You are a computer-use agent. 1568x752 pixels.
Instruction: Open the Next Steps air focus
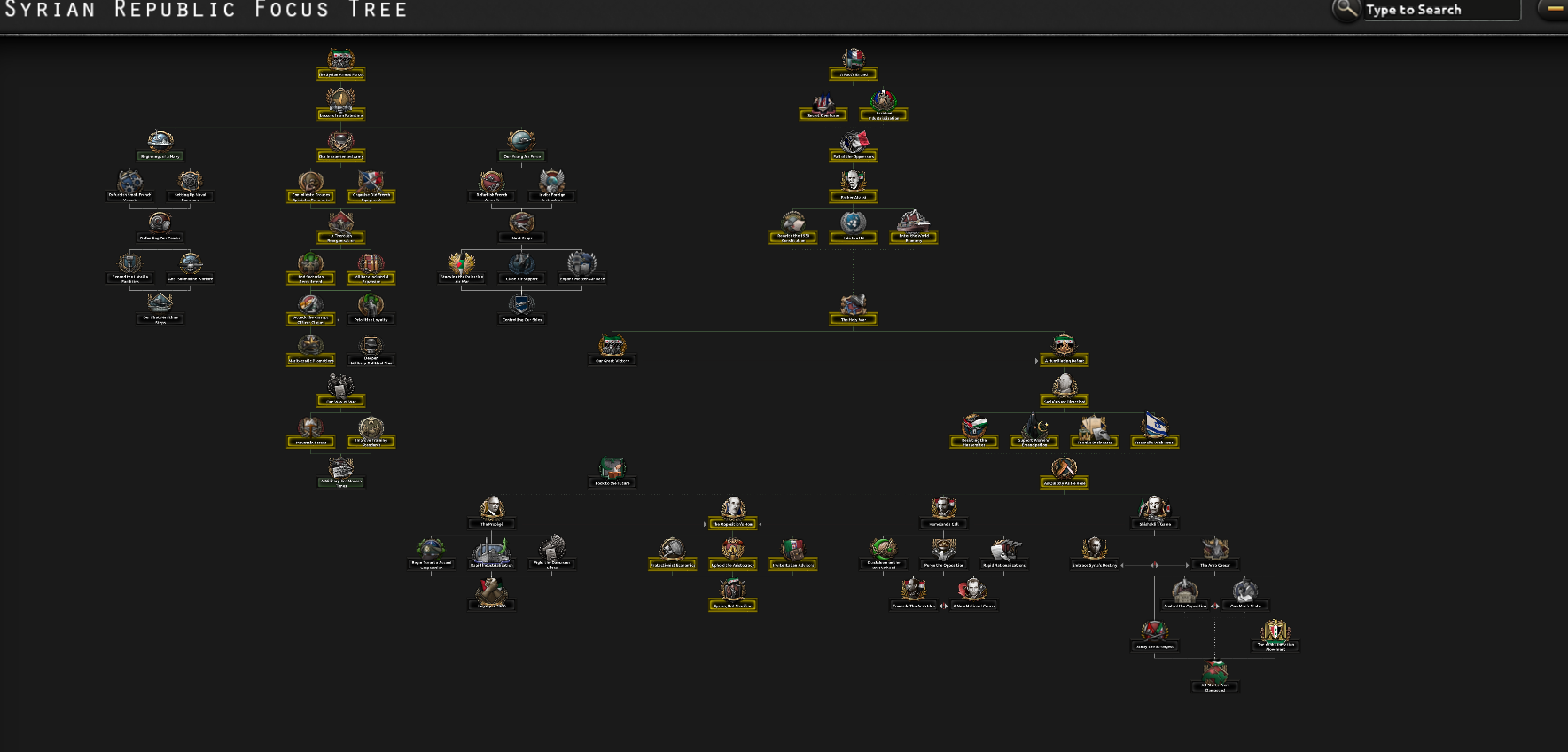tap(521, 228)
